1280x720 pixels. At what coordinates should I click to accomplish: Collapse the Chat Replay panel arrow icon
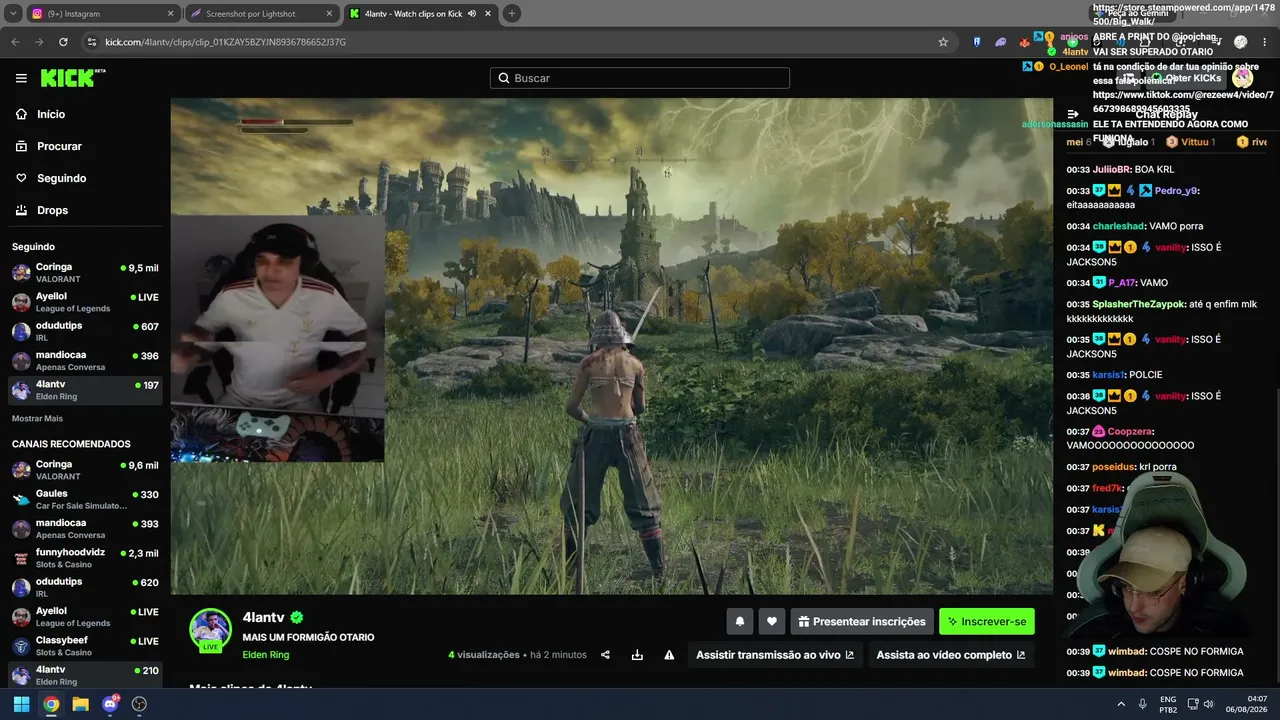click(x=1073, y=114)
